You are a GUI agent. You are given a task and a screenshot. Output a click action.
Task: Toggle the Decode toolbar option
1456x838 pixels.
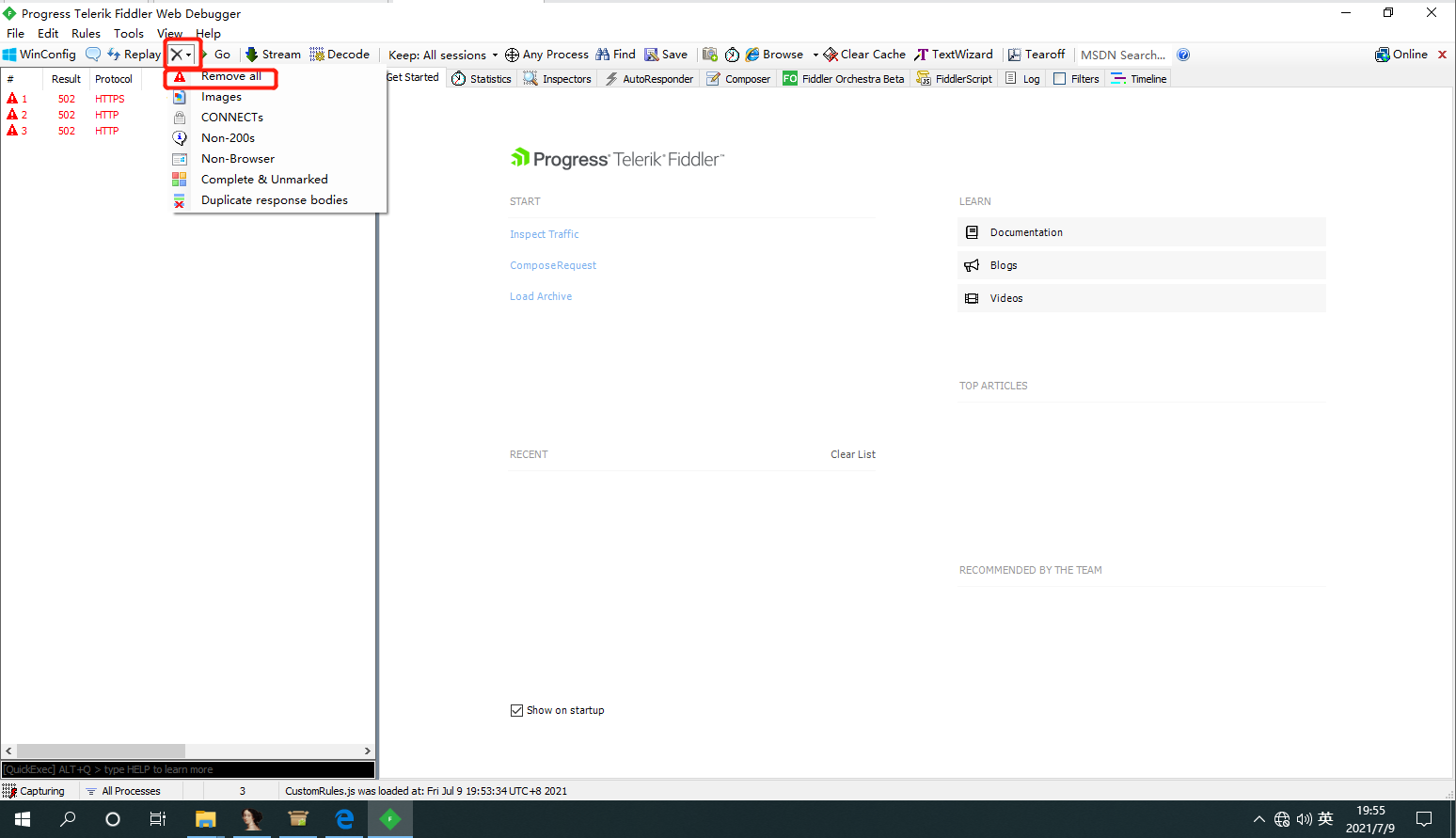340,55
